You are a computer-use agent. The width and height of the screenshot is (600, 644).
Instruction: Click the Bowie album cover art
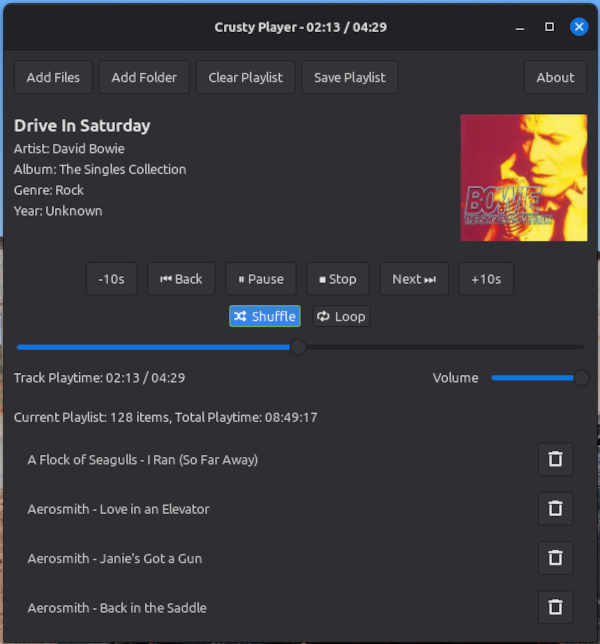click(524, 177)
